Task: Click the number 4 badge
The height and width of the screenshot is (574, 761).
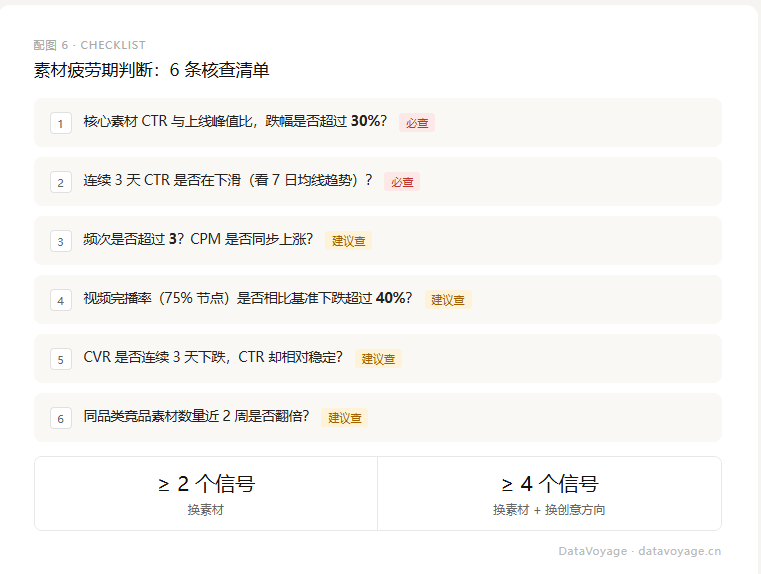Action: coord(61,300)
